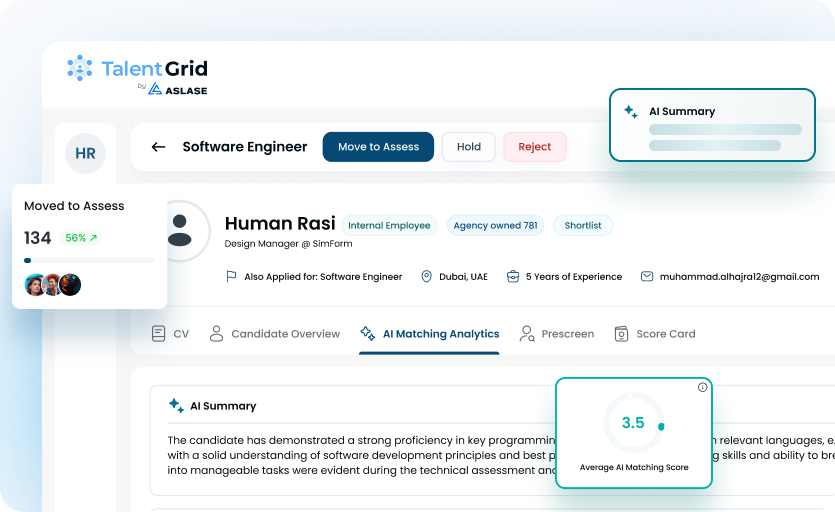Screen dimensions: 835x512
Task: Click the candidate profile avatar
Action: tap(180, 231)
